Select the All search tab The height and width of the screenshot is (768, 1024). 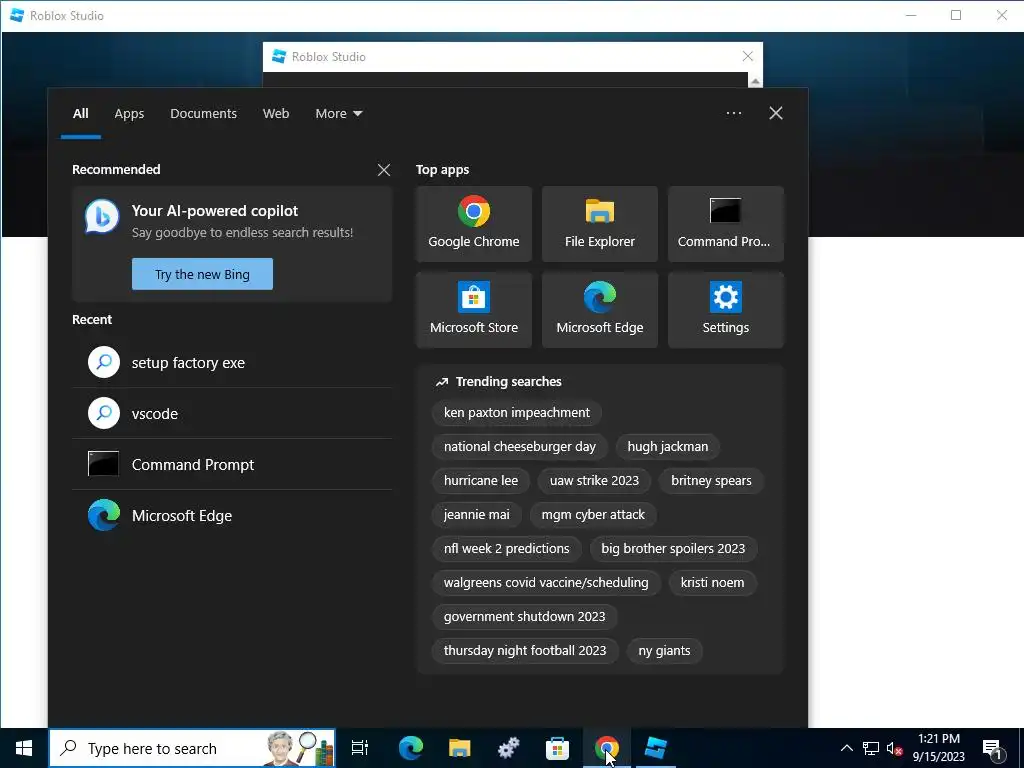coord(80,114)
